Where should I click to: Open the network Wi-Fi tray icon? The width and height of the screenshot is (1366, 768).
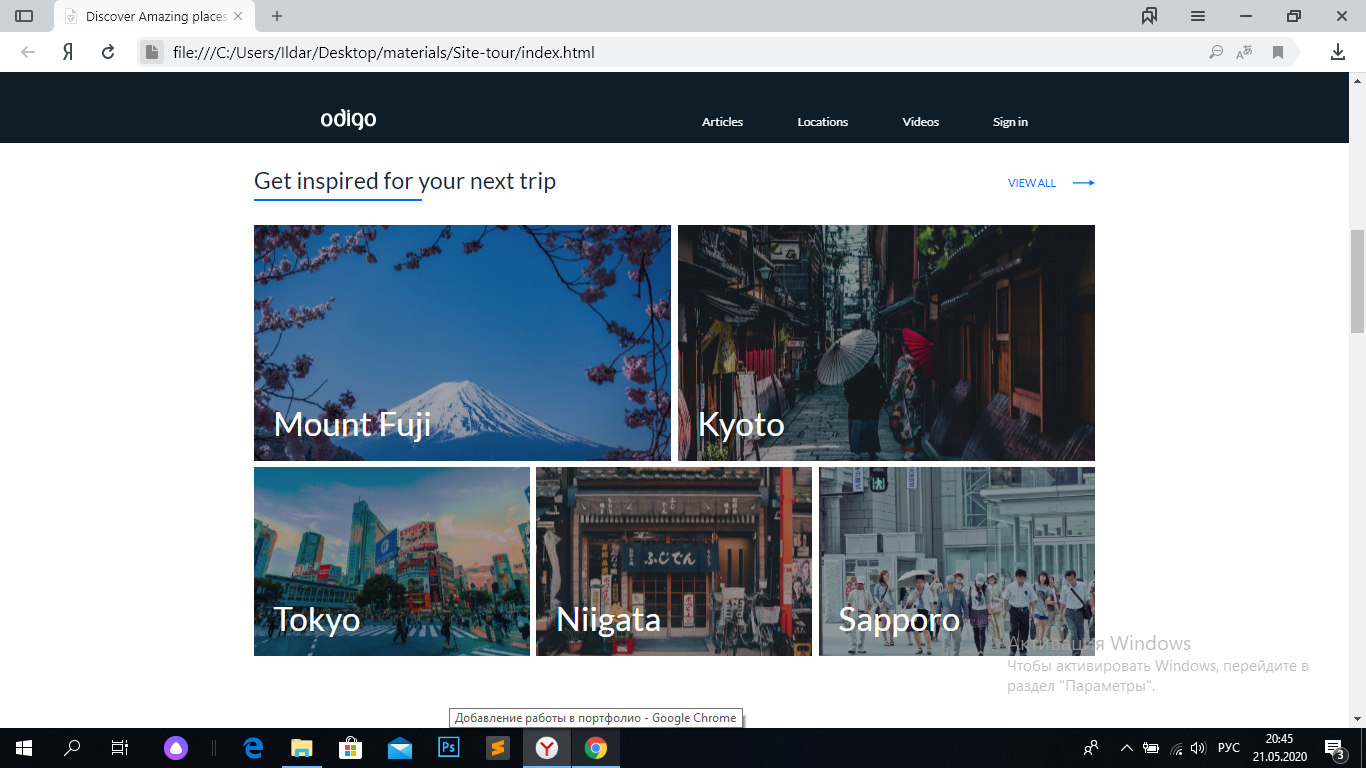click(x=1176, y=747)
